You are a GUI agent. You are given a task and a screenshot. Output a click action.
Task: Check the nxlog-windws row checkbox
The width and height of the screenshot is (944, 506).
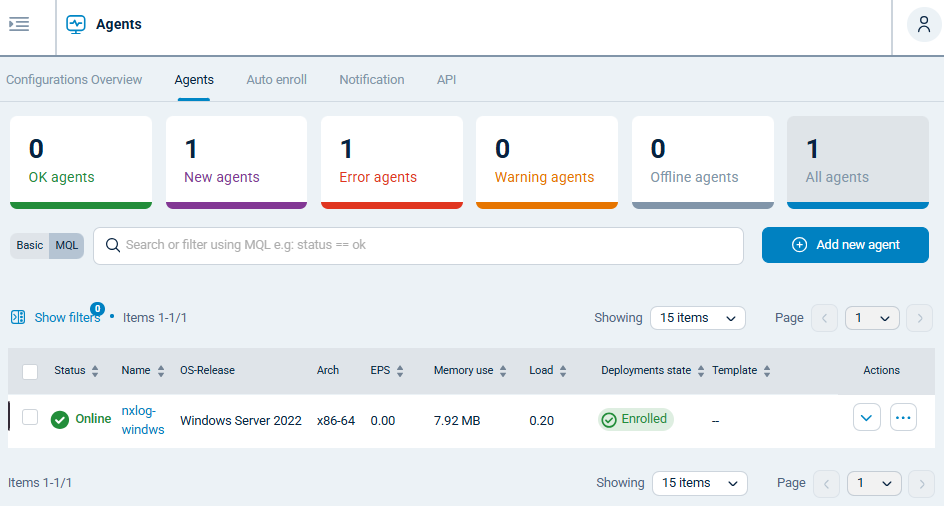[x=30, y=418]
